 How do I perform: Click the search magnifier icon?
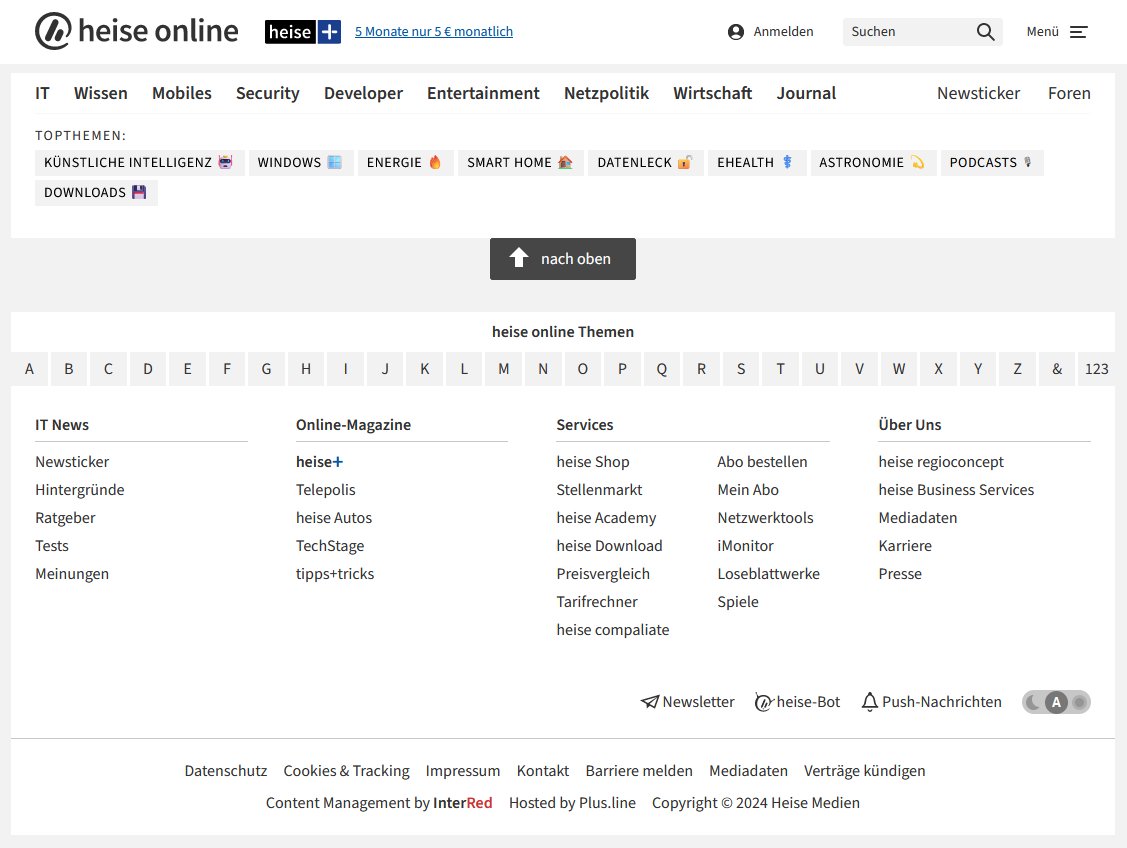985,32
